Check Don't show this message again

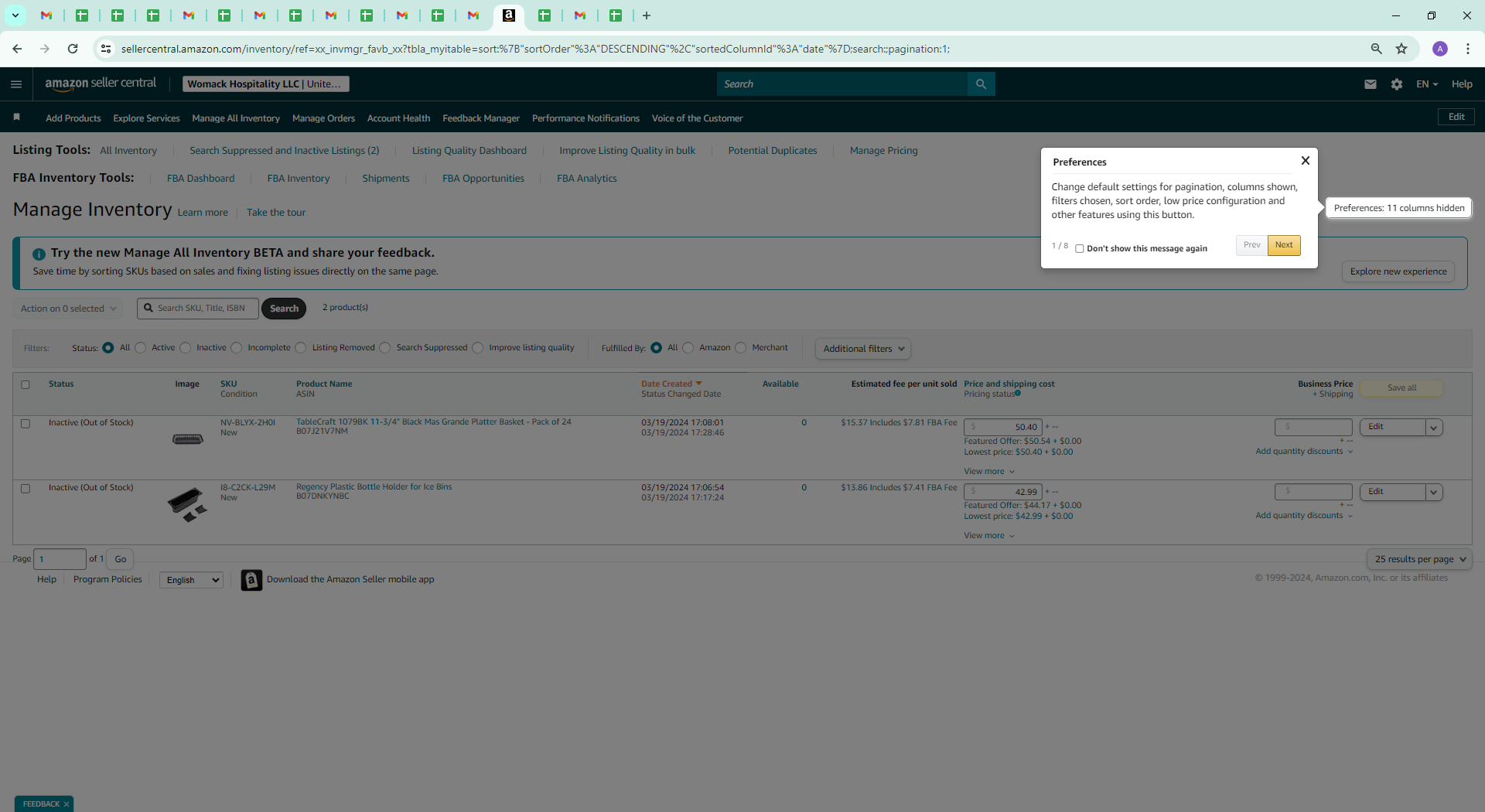(x=1080, y=249)
